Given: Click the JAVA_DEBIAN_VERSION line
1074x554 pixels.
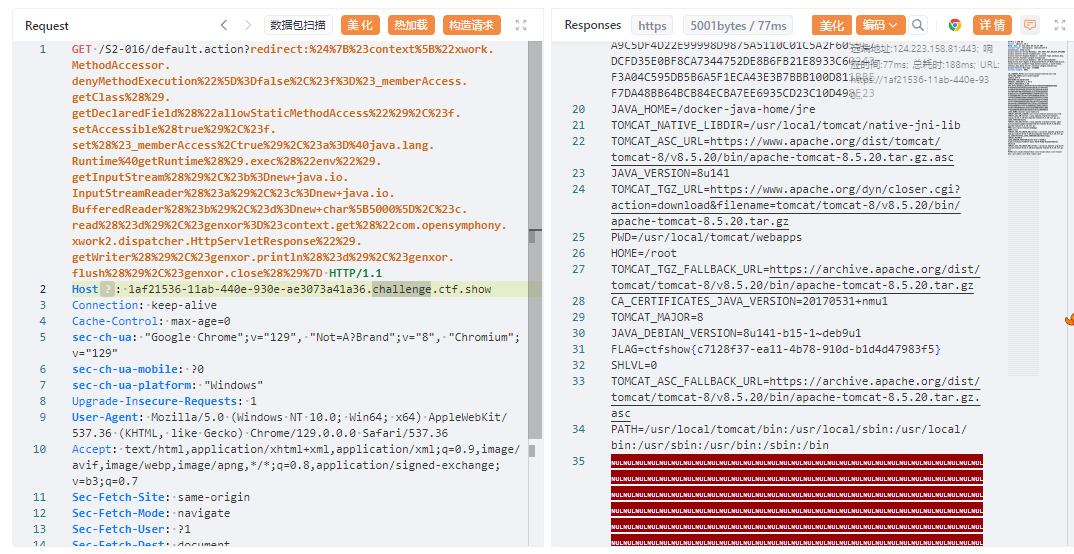Looking at the screenshot, I should [737, 333].
